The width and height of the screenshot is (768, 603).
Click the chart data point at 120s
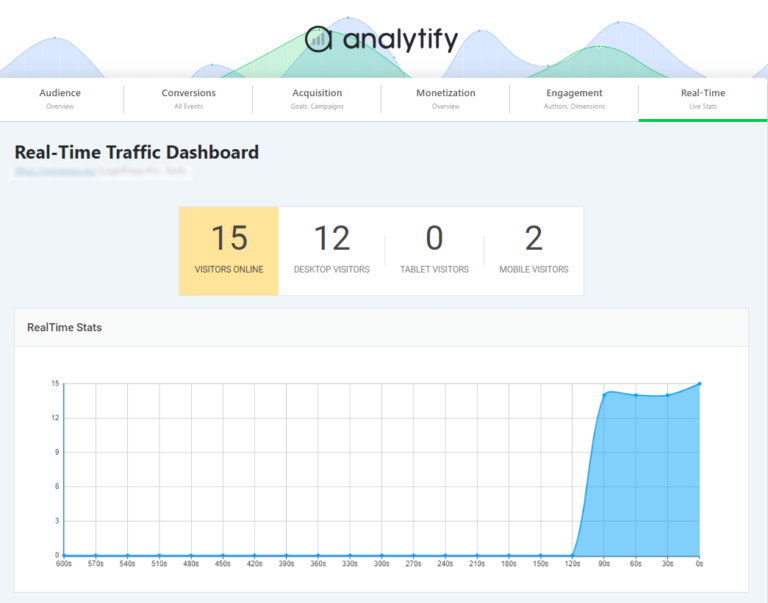(572, 555)
